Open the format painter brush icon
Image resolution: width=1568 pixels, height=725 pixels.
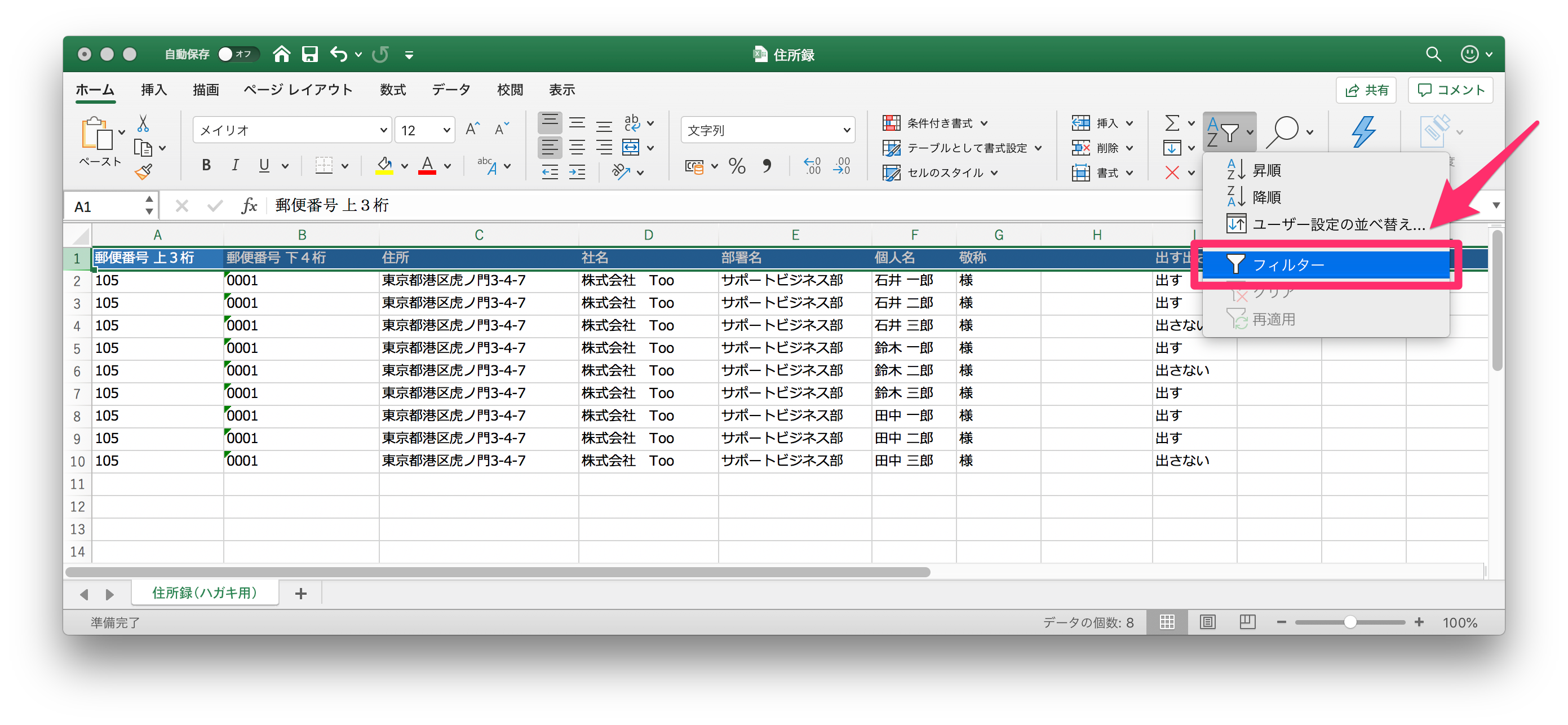pyautogui.click(x=144, y=171)
